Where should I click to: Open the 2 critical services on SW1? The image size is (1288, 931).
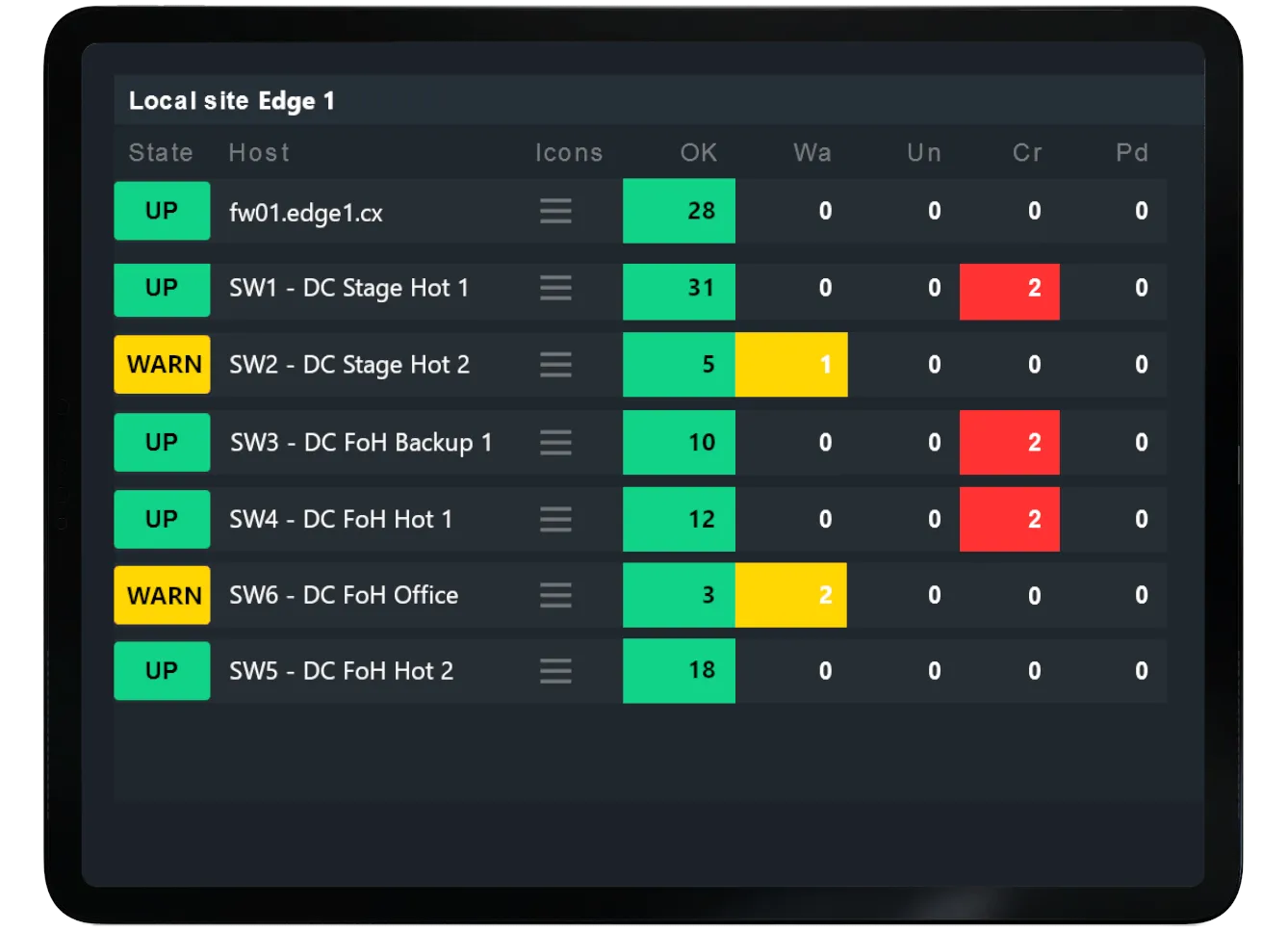(1009, 291)
